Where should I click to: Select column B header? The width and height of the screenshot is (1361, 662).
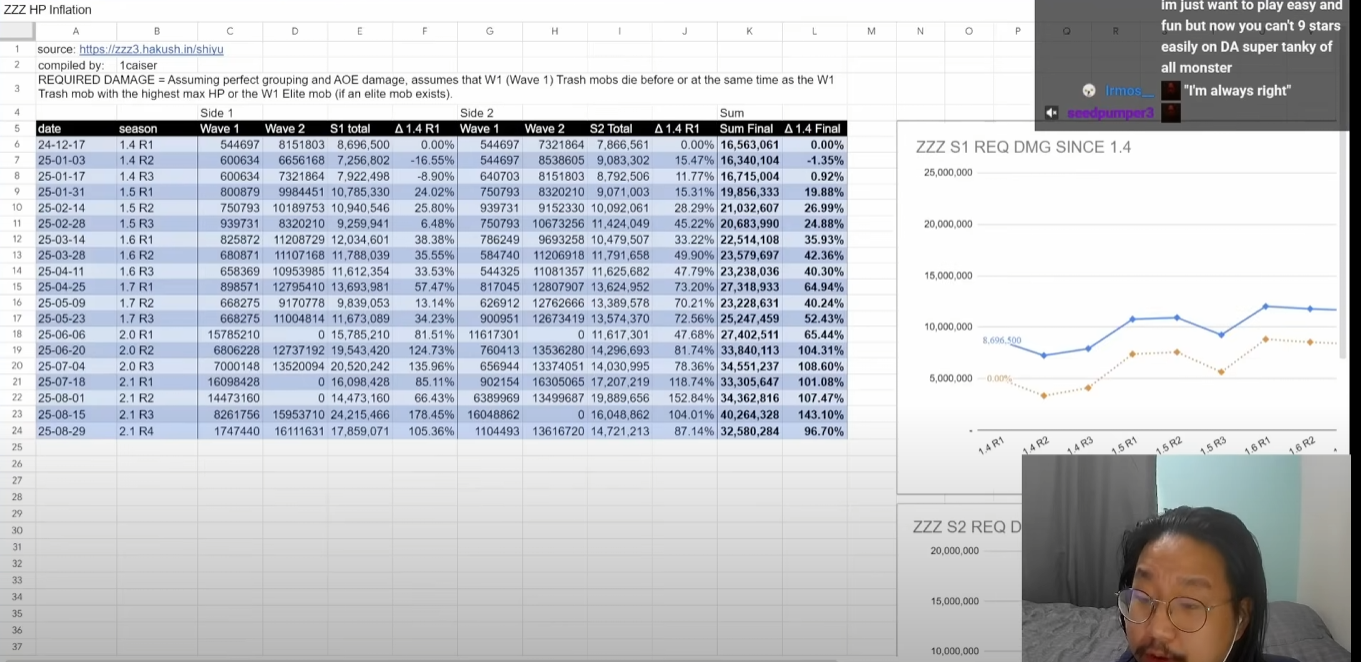pos(157,31)
